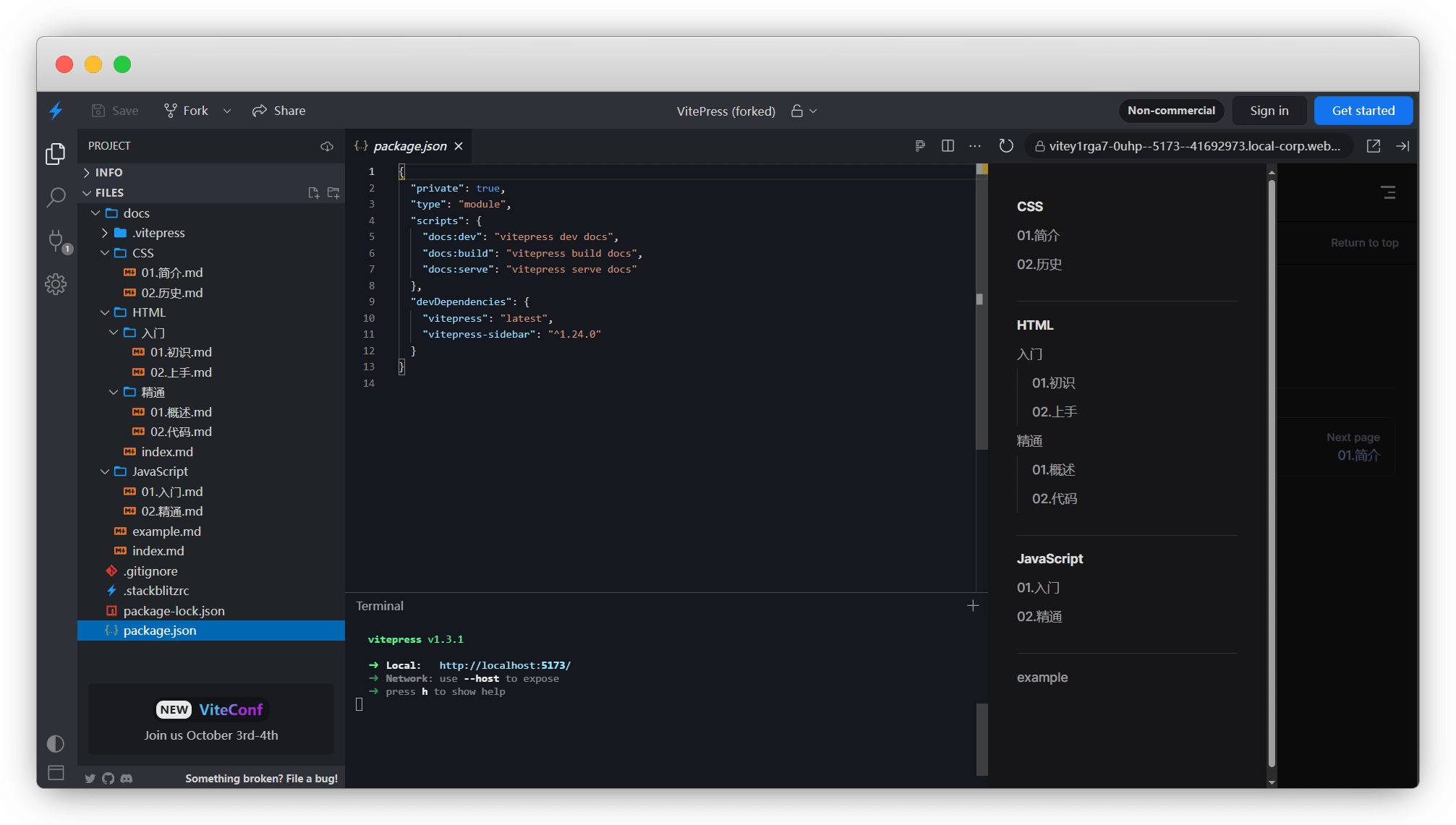Click the Get started button
Screen dimensions: 1456x825
(x=1363, y=111)
